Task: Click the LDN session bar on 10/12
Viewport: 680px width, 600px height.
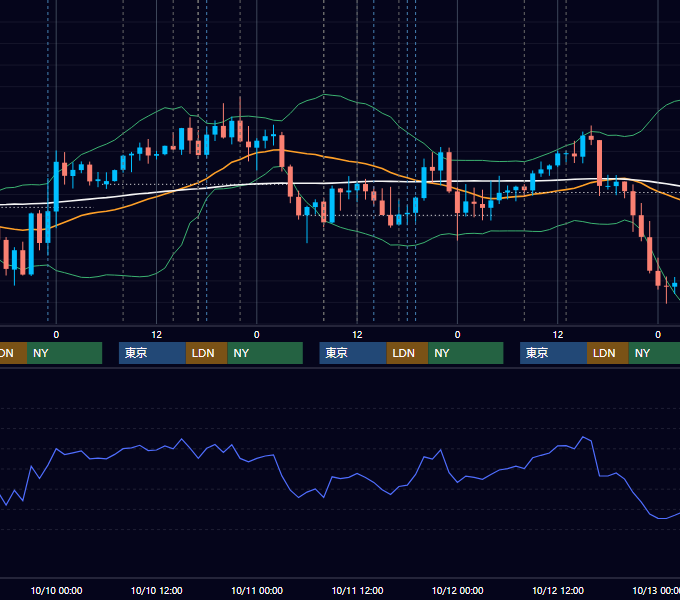Action: (608, 353)
